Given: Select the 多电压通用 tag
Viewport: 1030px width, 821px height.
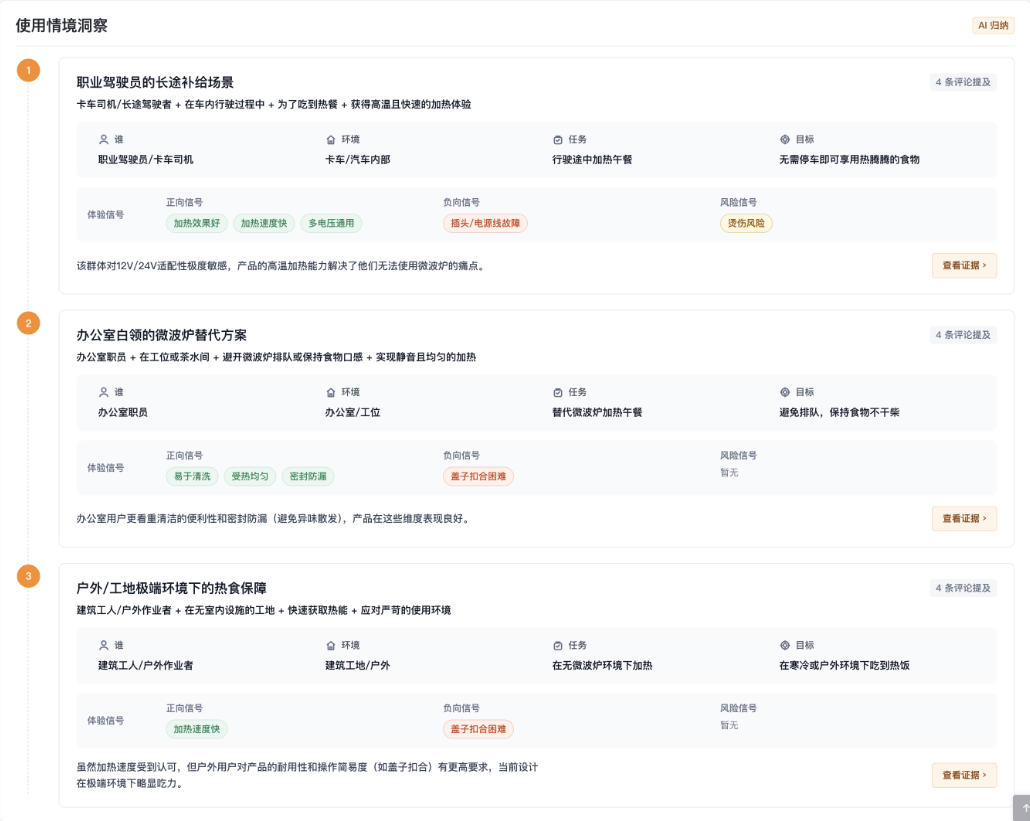Looking at the screenshot, I should tap(331, 223).
